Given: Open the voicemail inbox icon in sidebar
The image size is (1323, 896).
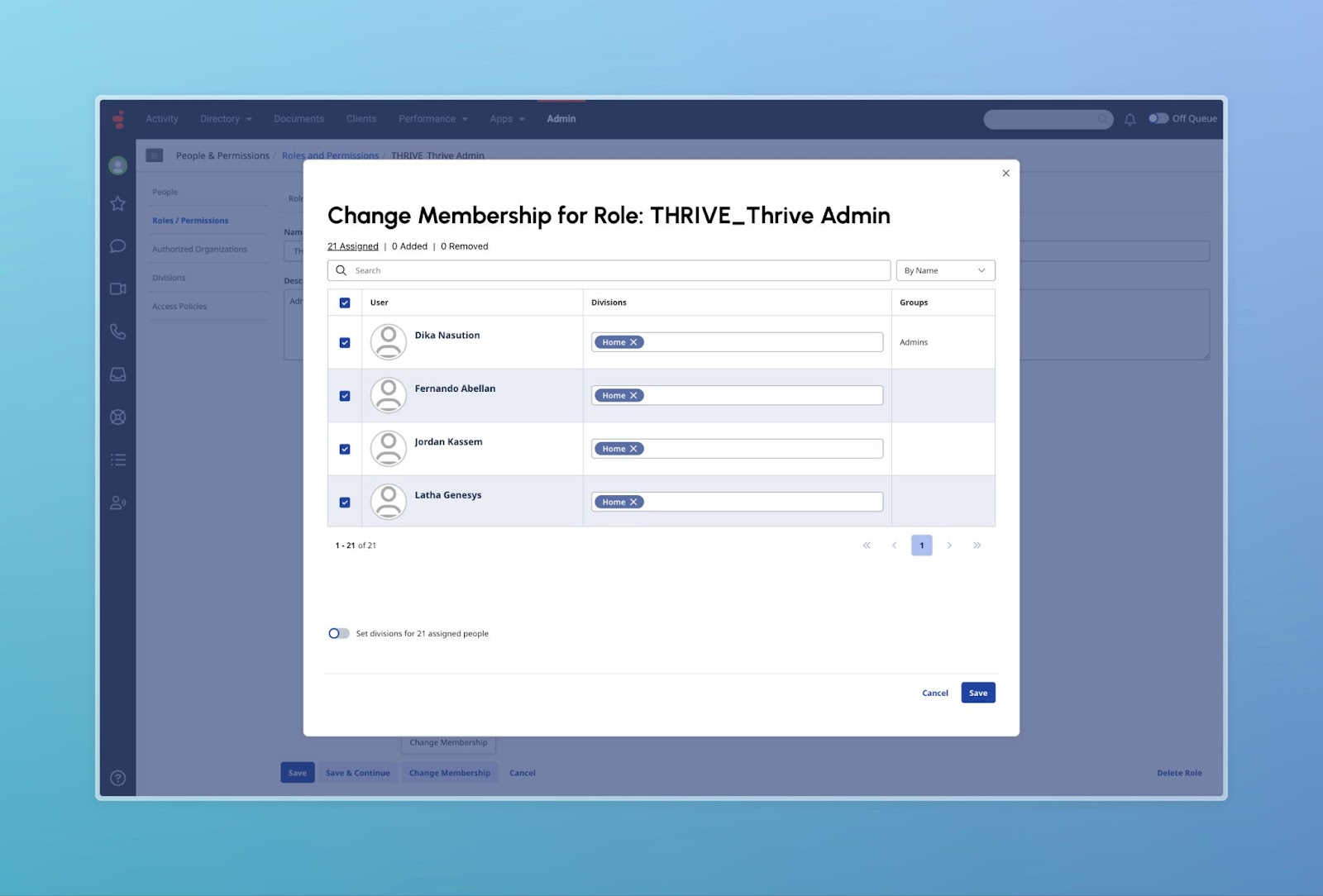Looking at the screenshot, I should point(118,374).
